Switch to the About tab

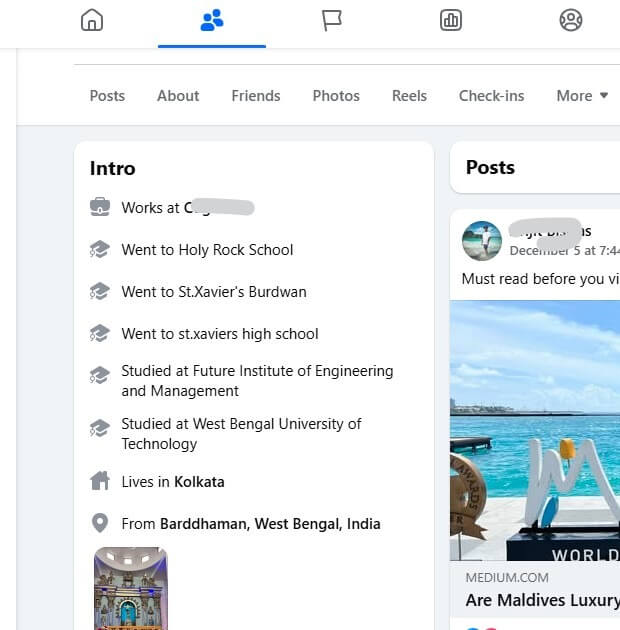point(178,96)
